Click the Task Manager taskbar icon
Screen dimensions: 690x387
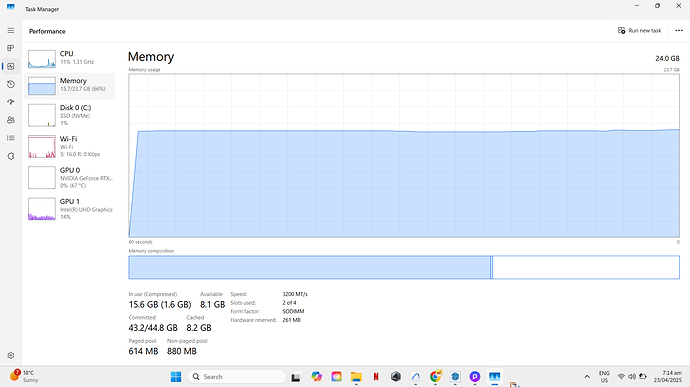pos(495,377)
